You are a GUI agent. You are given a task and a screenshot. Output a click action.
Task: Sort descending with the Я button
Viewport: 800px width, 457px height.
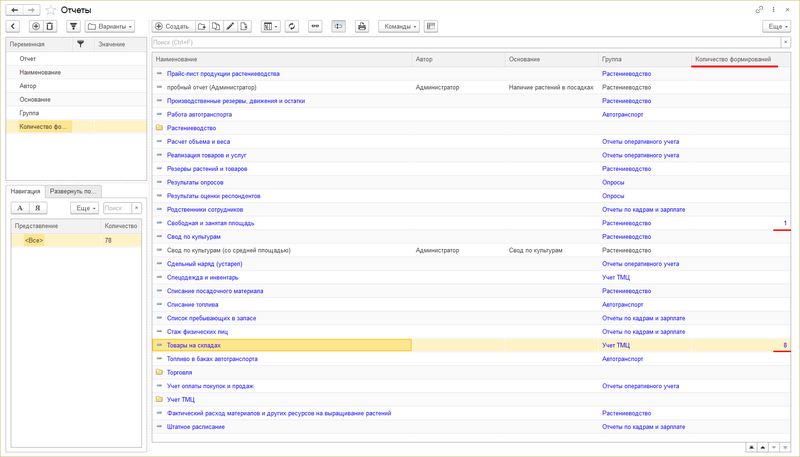[x=38, y=208]
